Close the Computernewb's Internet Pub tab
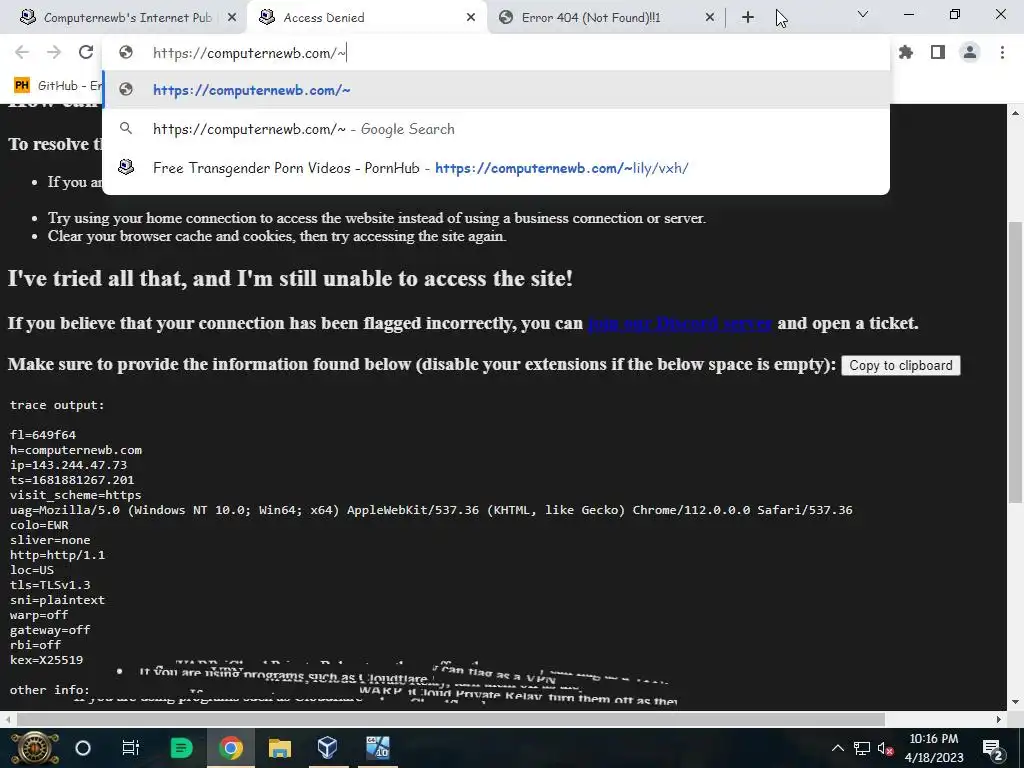Image resolution: width=1024 pixels, height=768 pixels. [x=232, y=18]
